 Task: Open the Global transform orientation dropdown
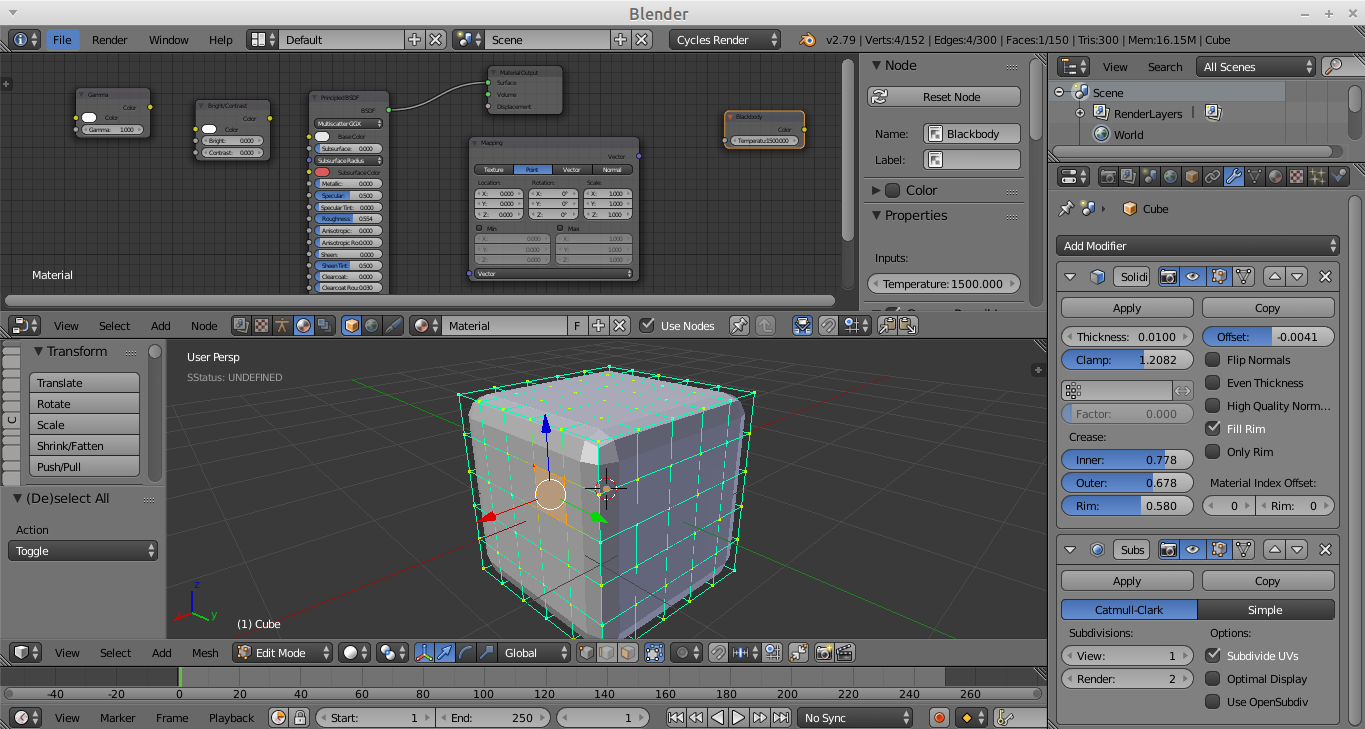[x=534, y=653]
